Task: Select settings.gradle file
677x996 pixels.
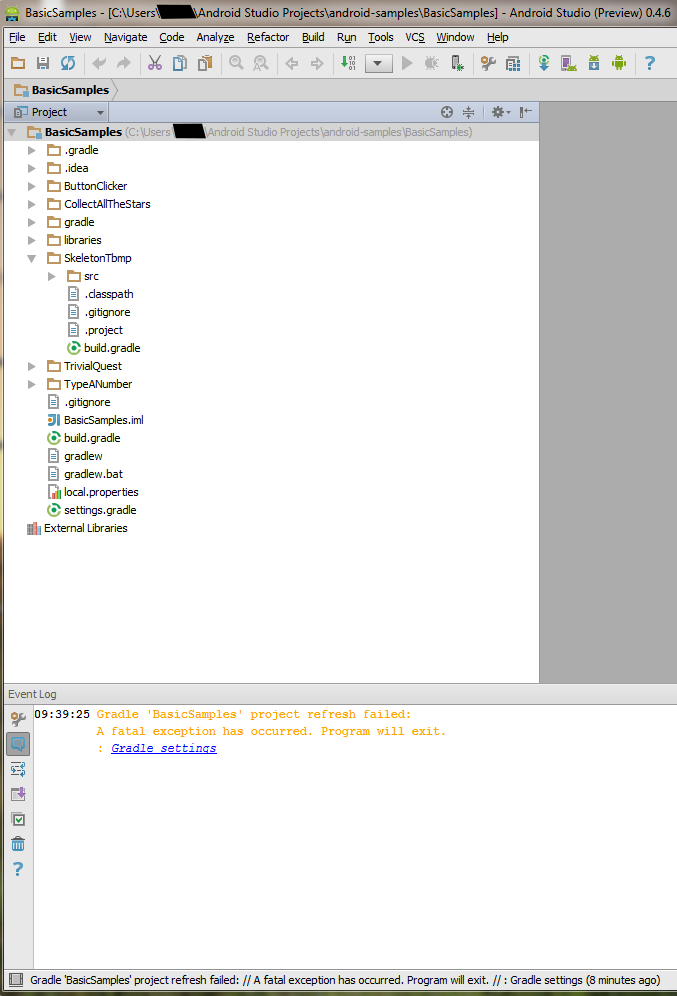Action: (100, 510)
